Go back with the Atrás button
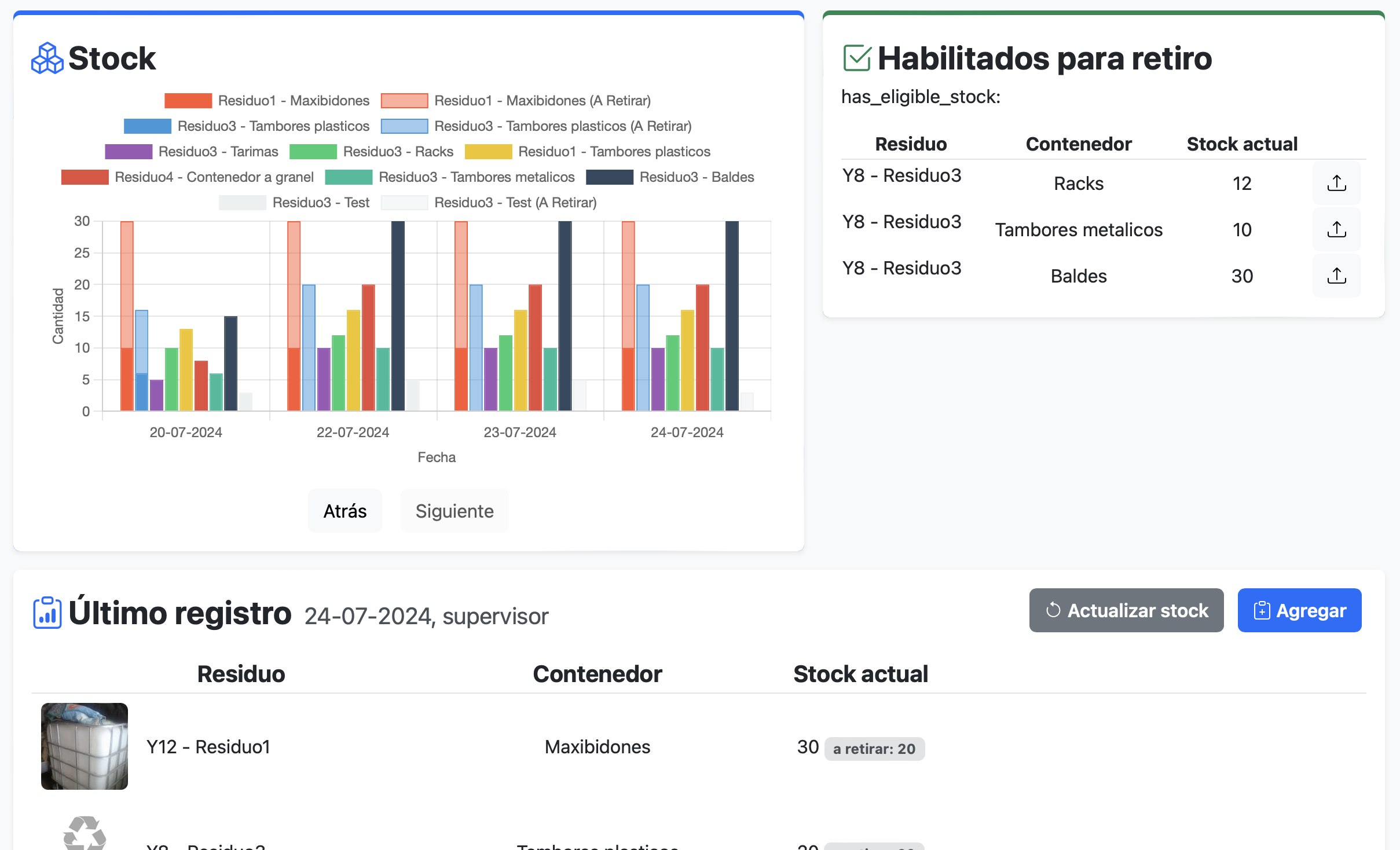 coord(345,511)
